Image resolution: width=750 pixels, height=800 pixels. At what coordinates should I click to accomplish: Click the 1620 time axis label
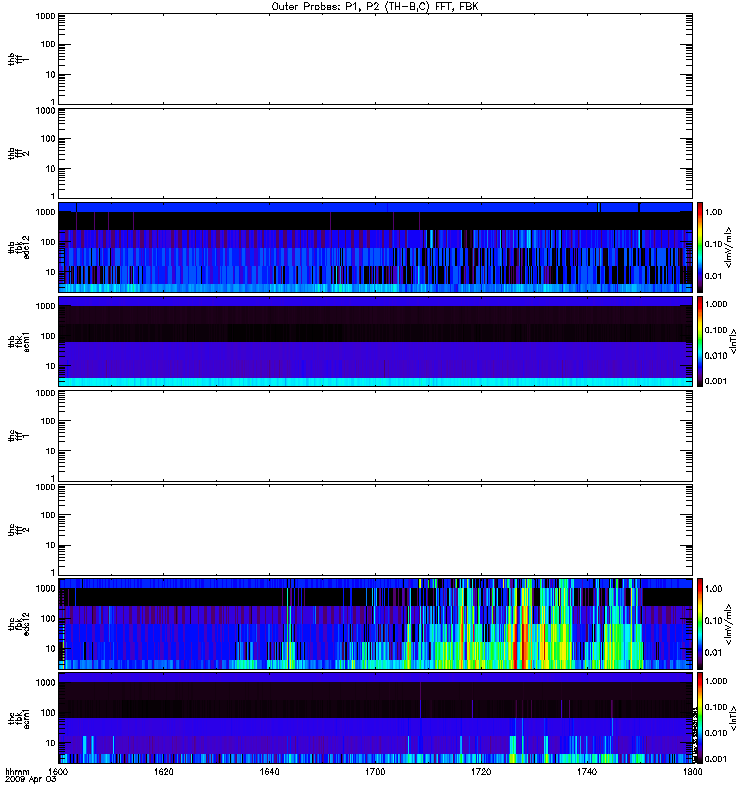(164, 771)
